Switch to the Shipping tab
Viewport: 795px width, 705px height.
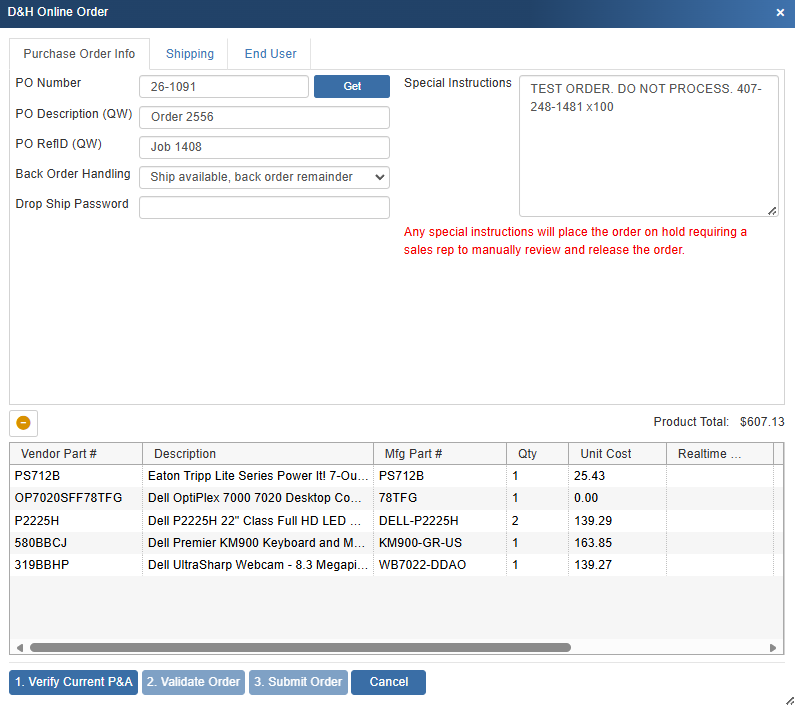(x=189, y=54)
